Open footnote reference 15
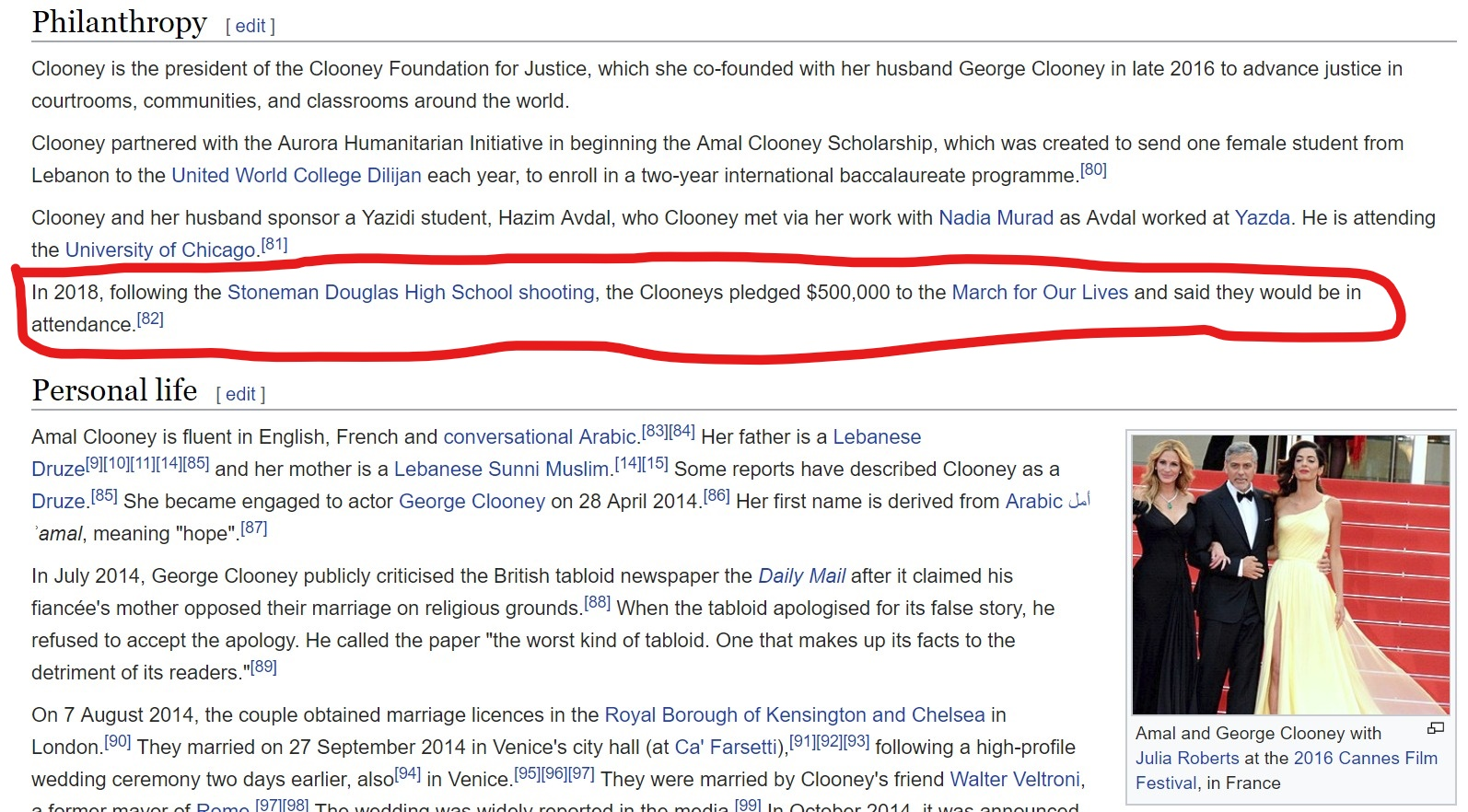The width and height of the screenshot is (1468, 812). (655, 463)
